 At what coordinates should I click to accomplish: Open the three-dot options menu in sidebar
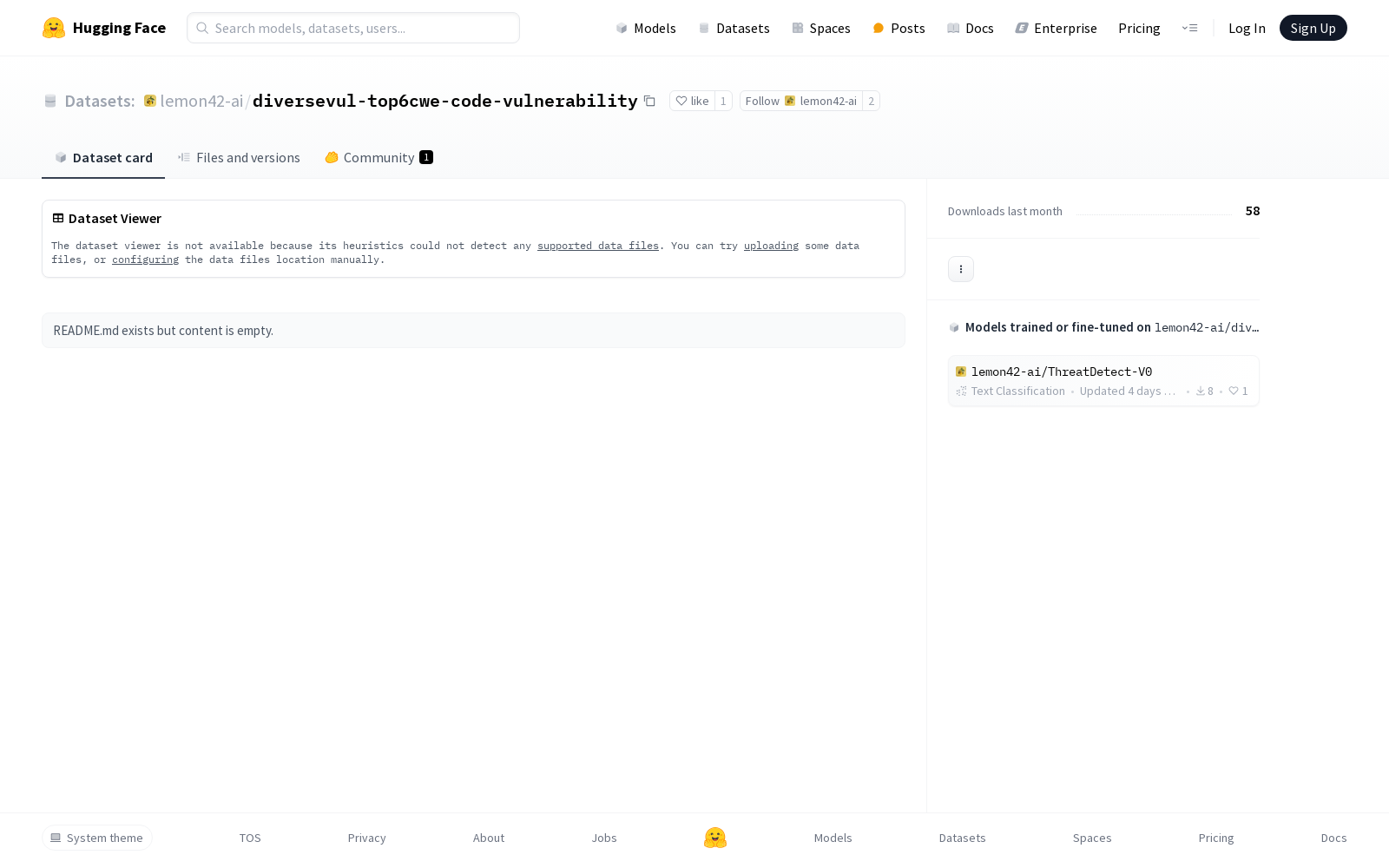[x=960, y=269]
